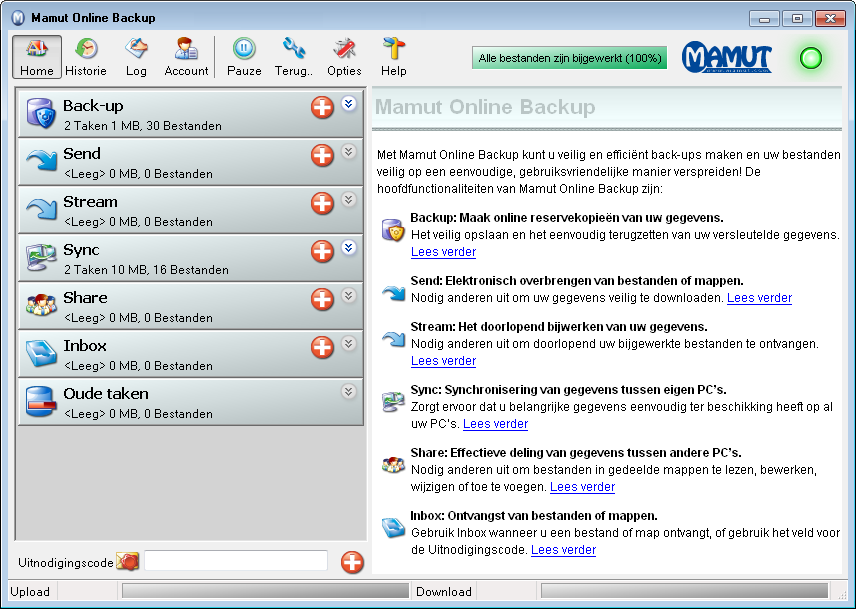Open the Historie clock icon
The height and width of the screenshot is (609, 856).
[x=86, y=49]
